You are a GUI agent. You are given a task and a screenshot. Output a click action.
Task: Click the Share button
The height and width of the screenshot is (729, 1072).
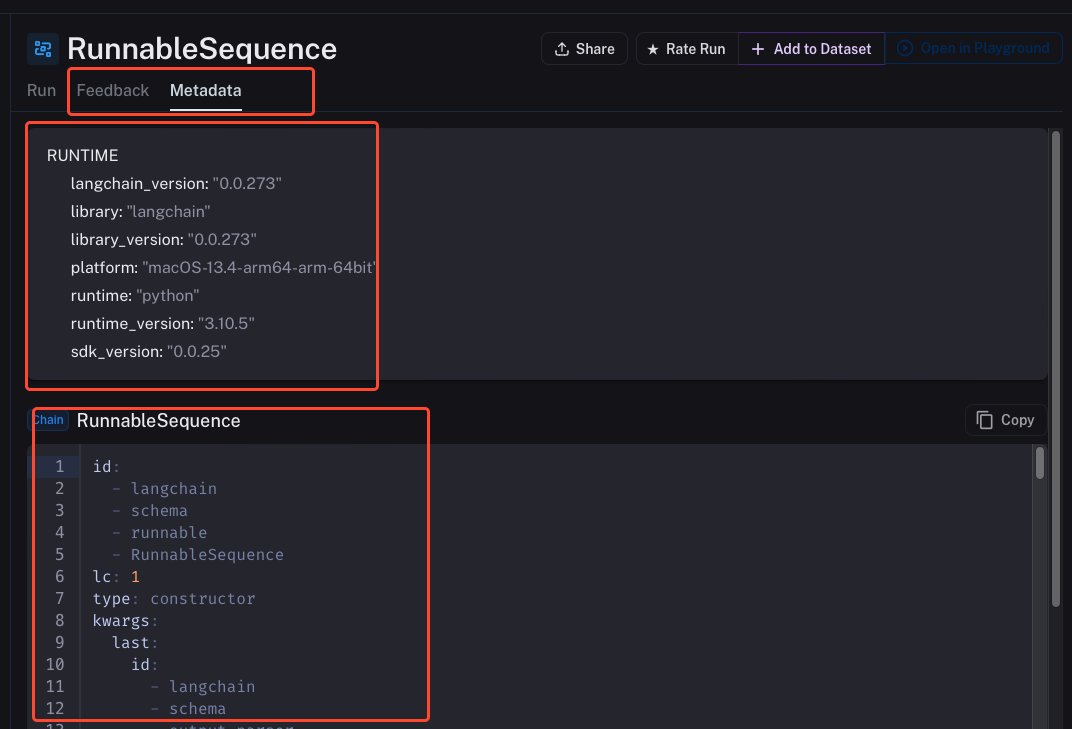(x=584, y=49)
